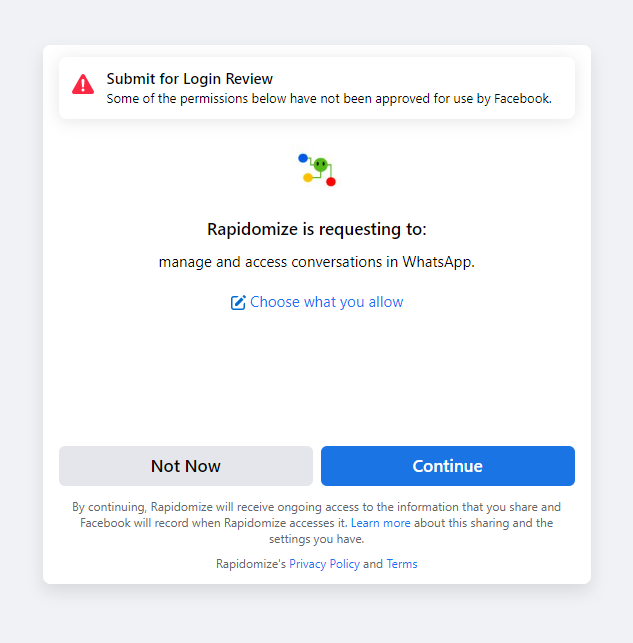Click the settings you have text line
This screenshot has height=643, width=633.
tap(316, 539)
